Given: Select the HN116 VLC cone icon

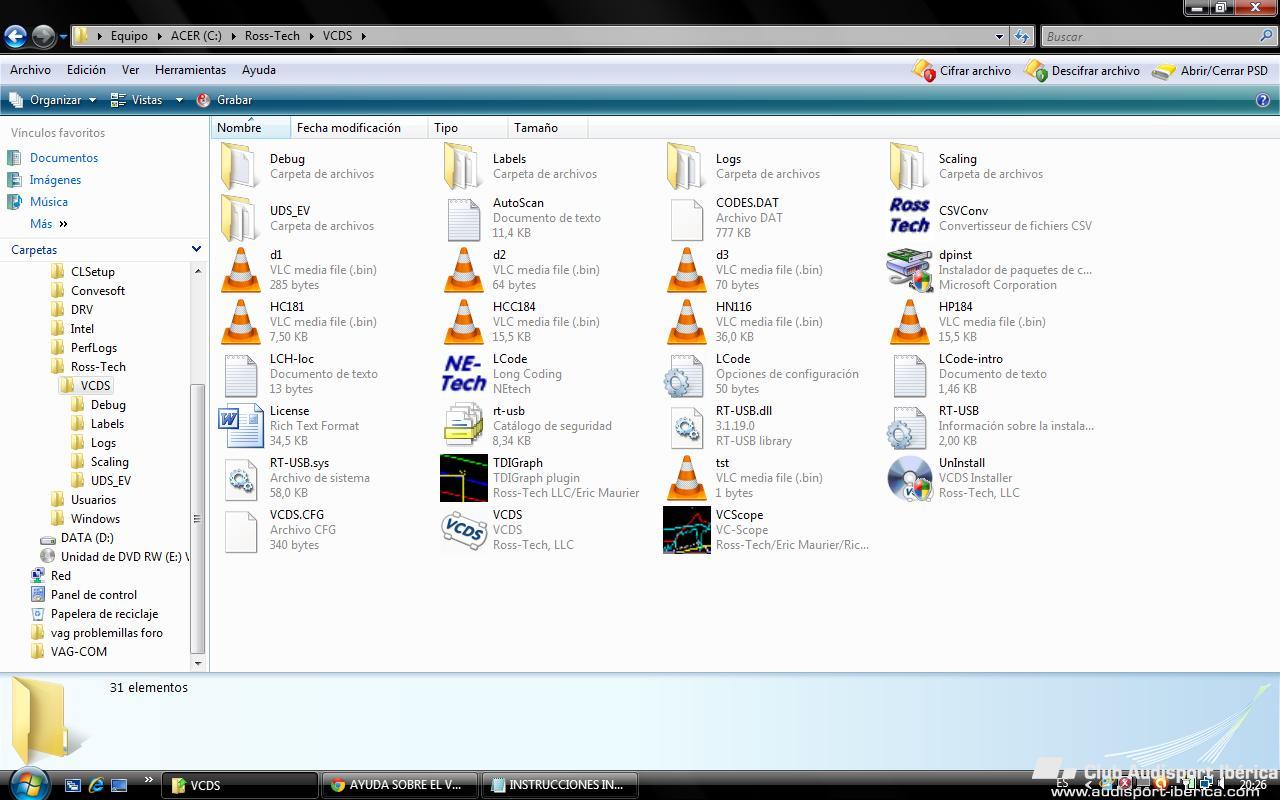Looking at the screenshot, I should pos(686,321).
